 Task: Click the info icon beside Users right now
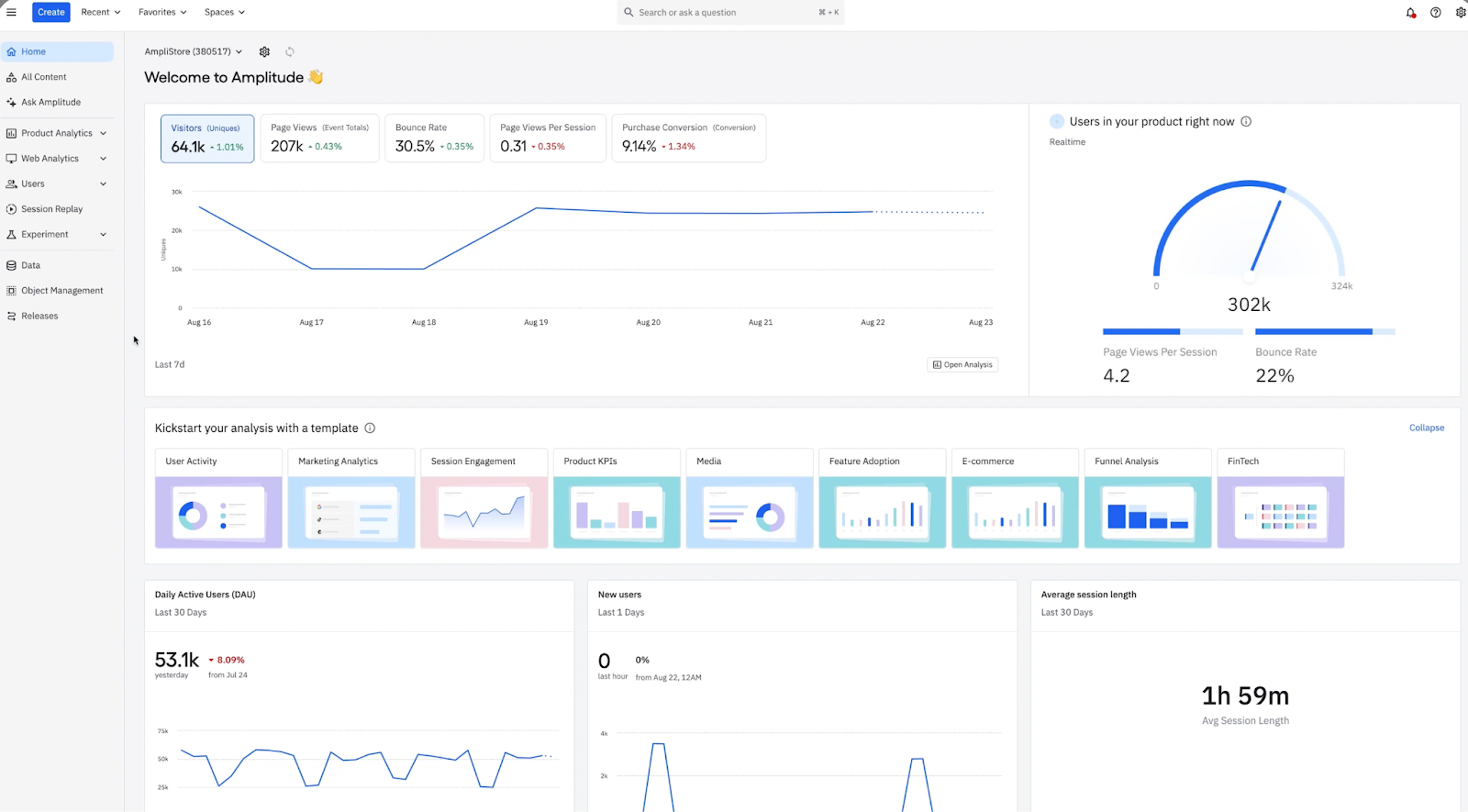(x=1246, y=121)
